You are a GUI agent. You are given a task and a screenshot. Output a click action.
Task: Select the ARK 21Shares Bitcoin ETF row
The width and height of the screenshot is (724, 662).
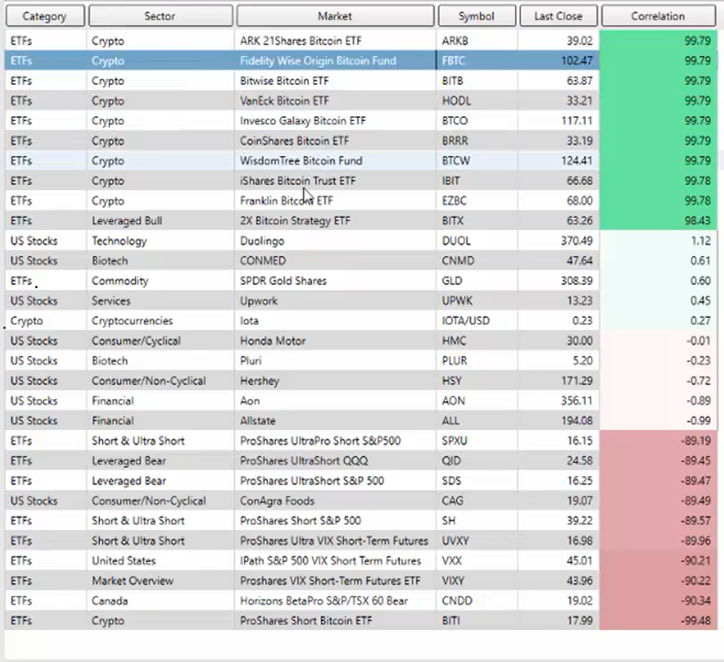coord(303,41)
